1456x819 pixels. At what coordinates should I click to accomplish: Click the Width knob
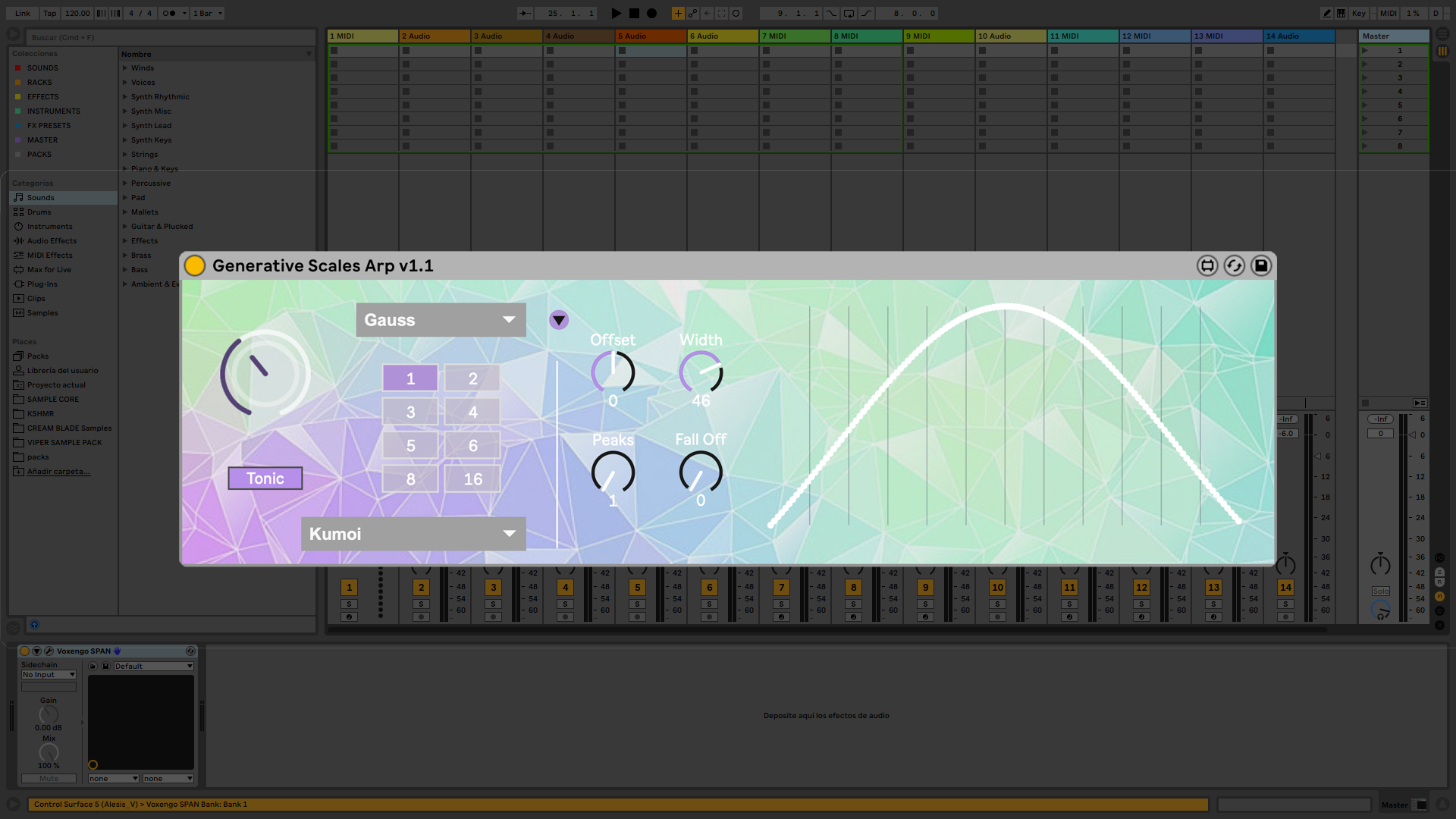click(700, 372)
